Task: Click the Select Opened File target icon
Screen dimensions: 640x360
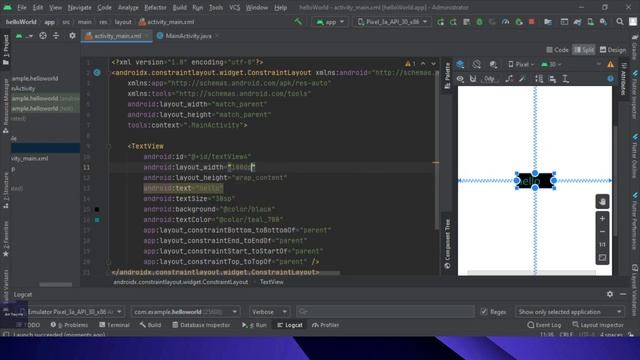Action: pos(43,36)
